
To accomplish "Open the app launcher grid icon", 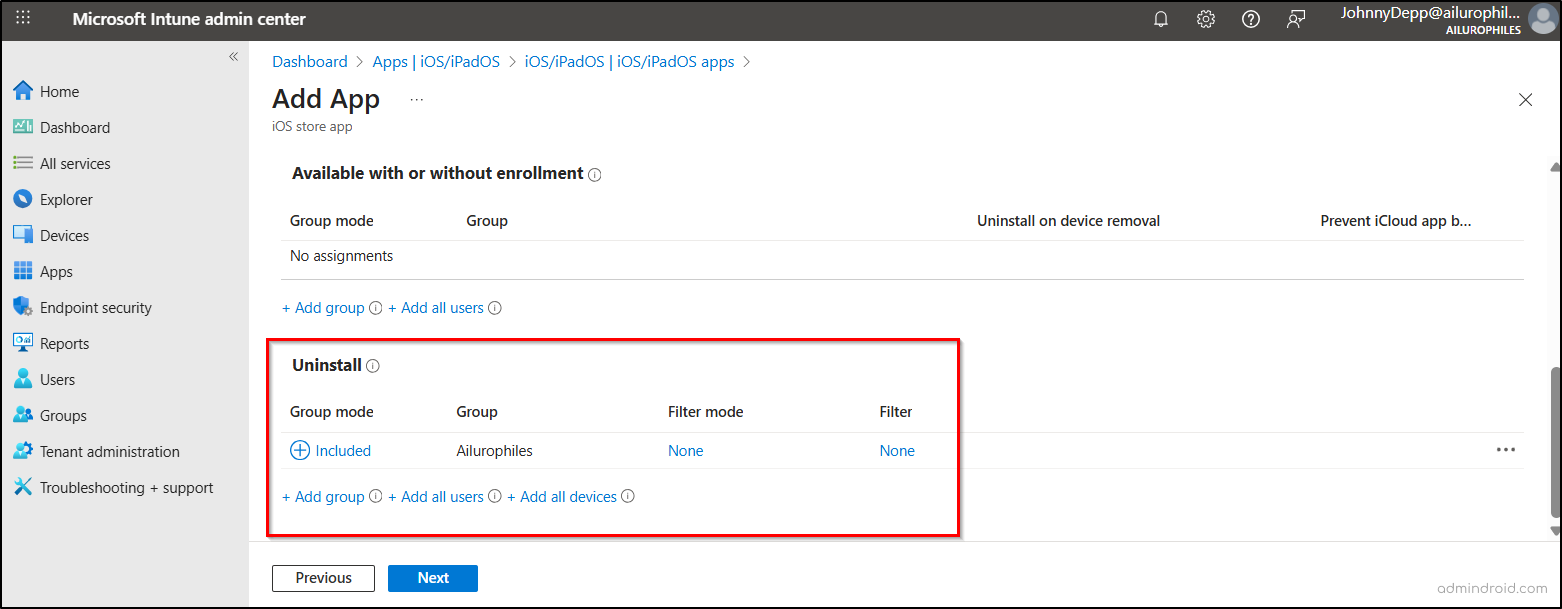I will coord(23,19).
